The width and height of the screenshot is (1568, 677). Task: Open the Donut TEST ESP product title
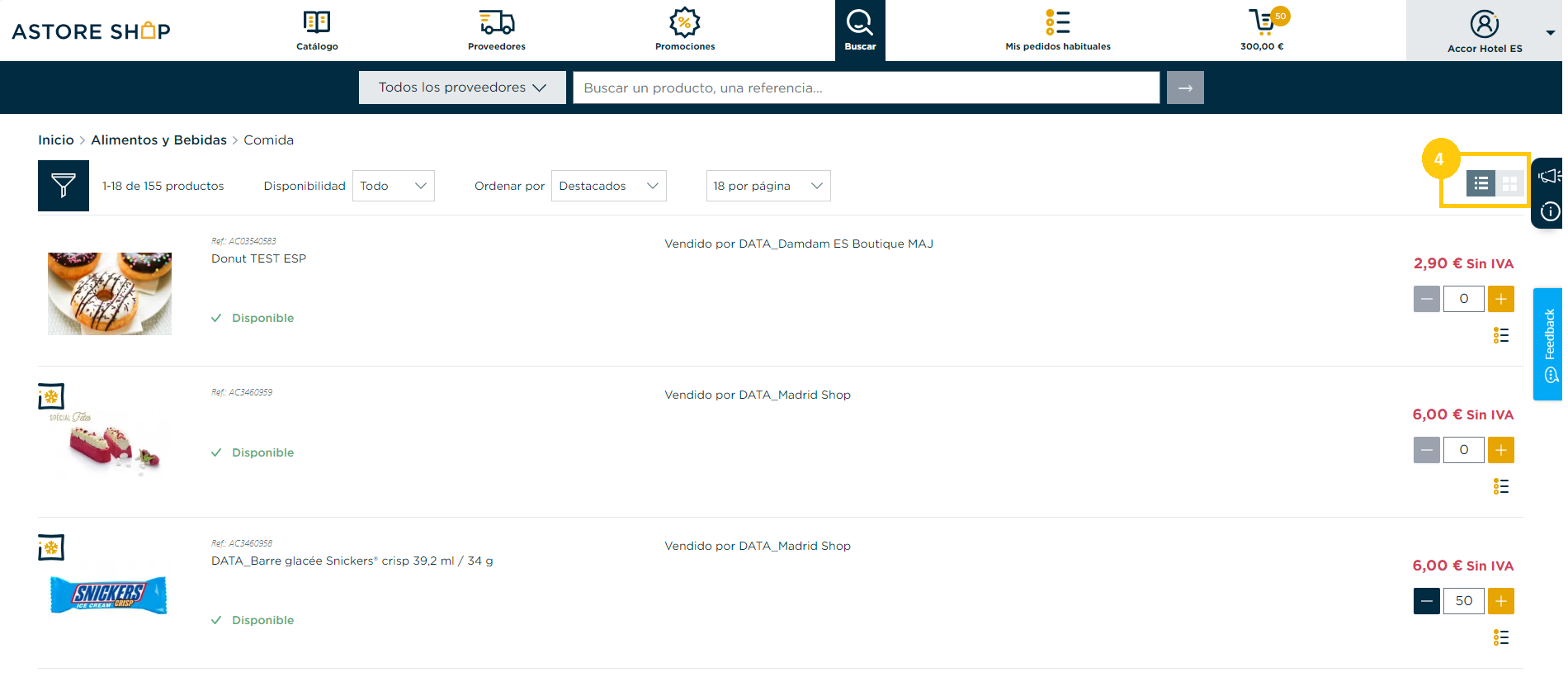point(258,259)
